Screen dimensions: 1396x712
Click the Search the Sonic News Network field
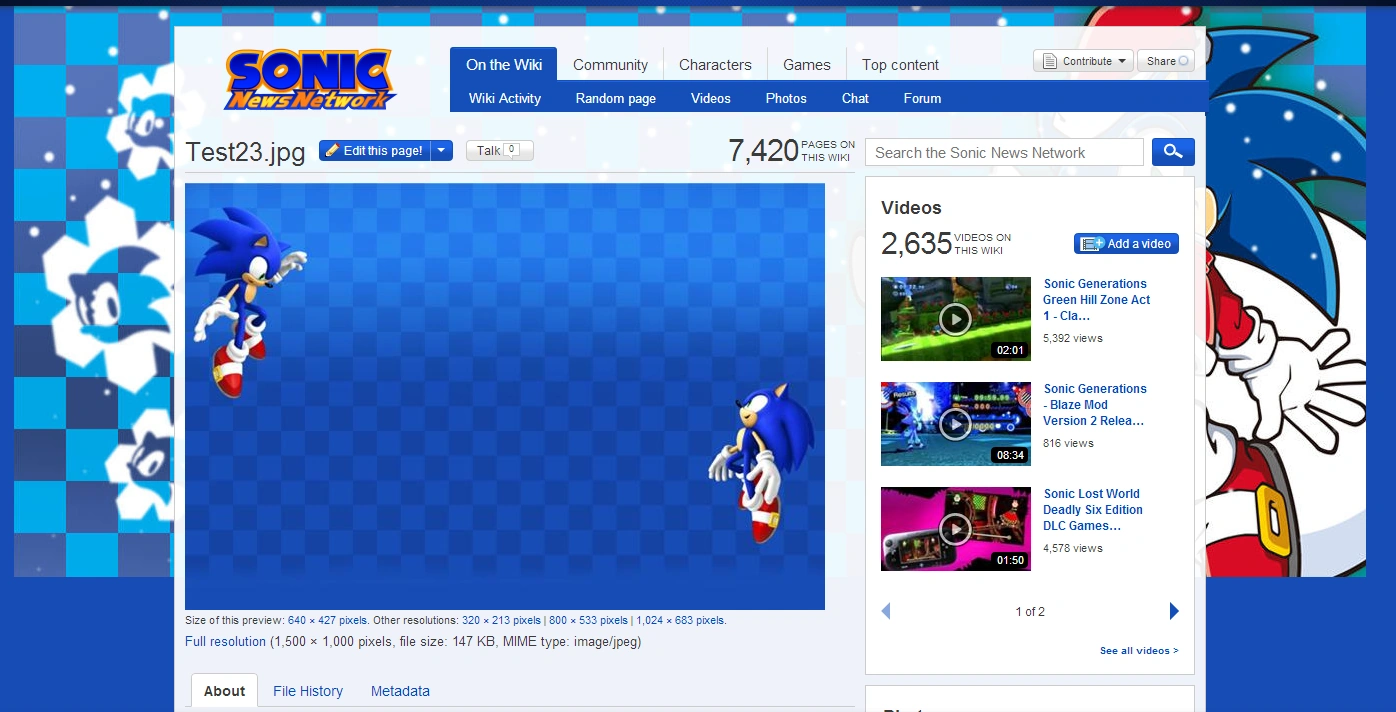pyautogui.click(x=1004, y=153)
